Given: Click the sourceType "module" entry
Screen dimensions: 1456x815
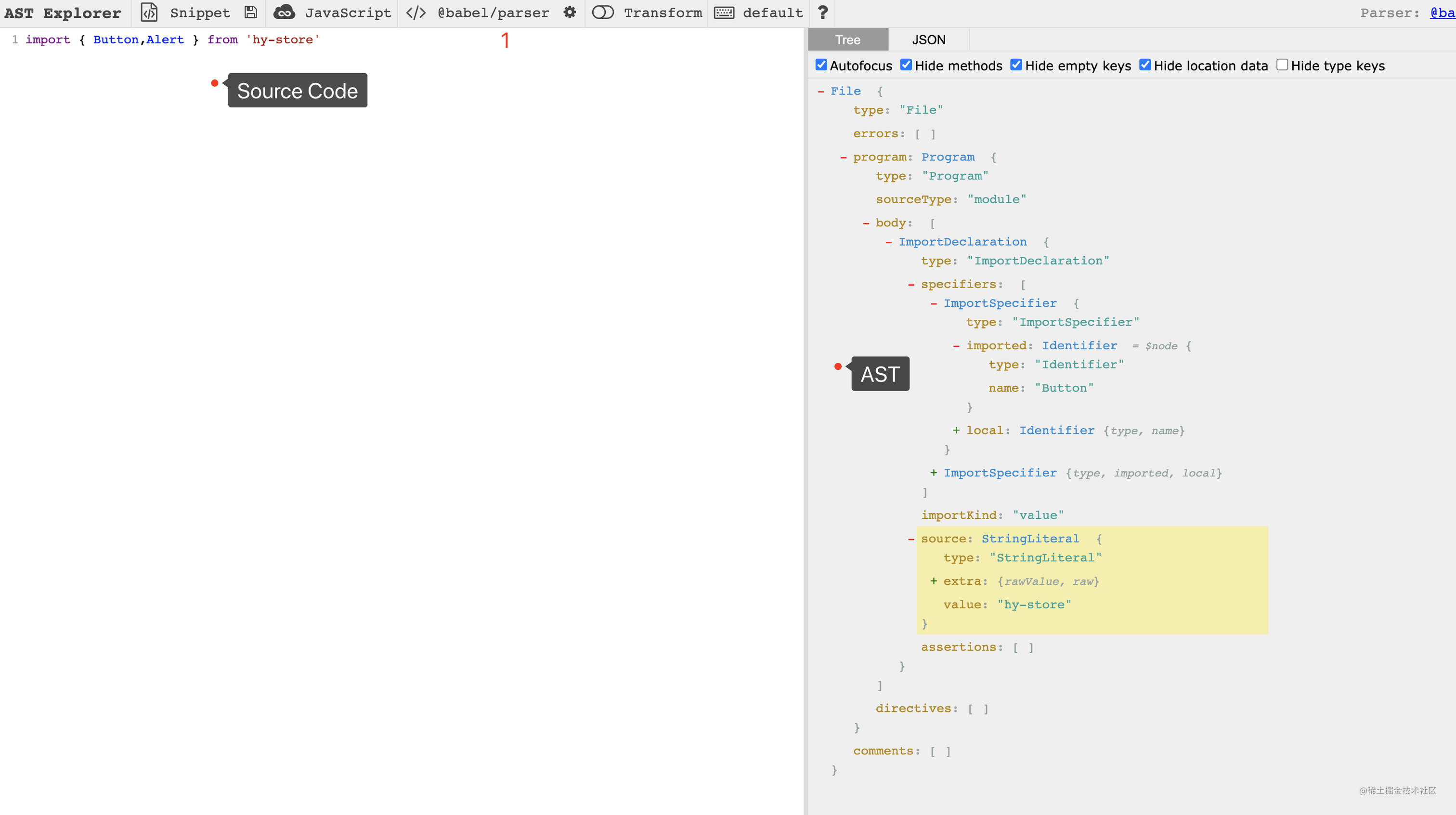Looking at the screenshot, I should point(951,199).
